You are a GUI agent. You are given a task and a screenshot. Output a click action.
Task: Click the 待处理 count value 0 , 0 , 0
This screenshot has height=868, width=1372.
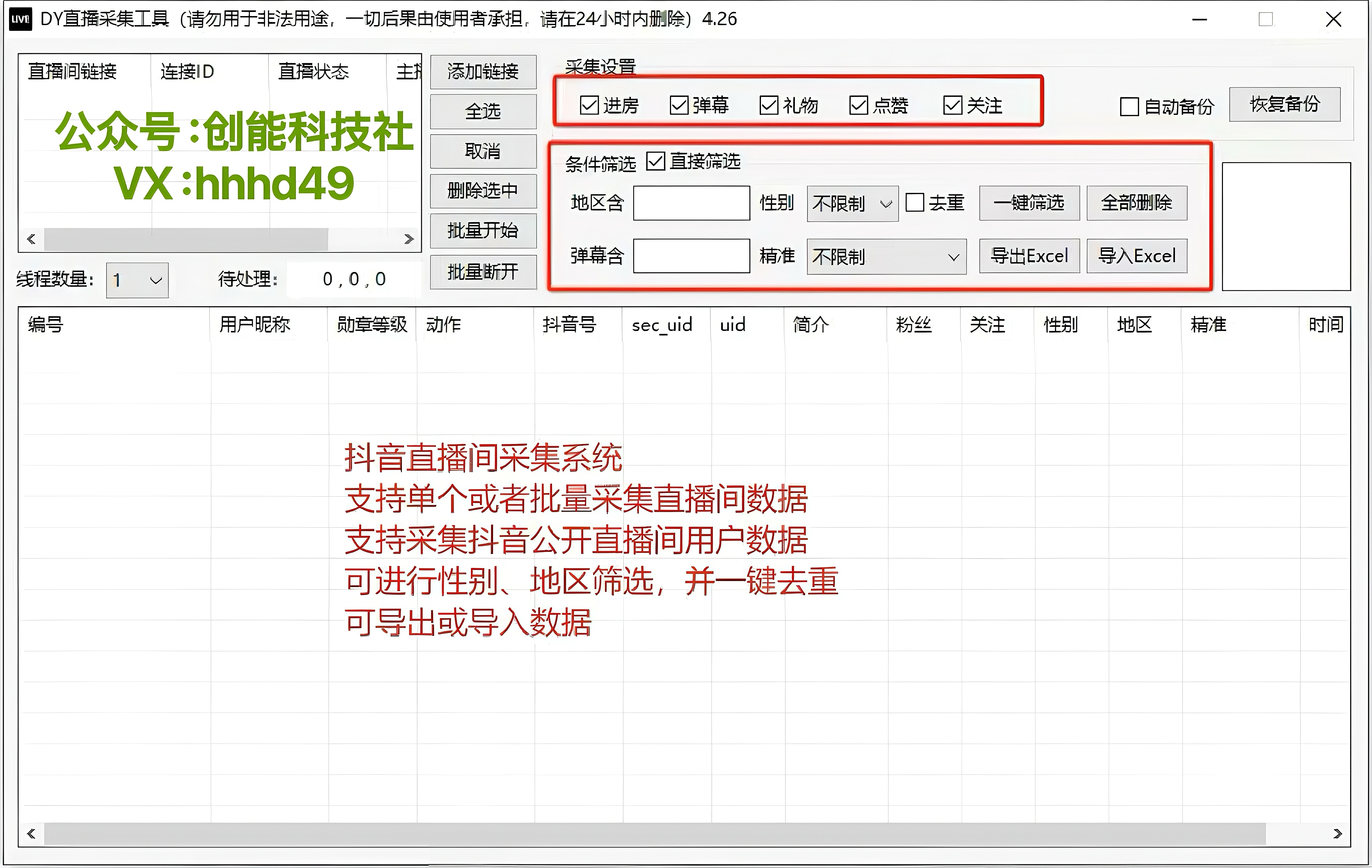click(x=354, y=279)
